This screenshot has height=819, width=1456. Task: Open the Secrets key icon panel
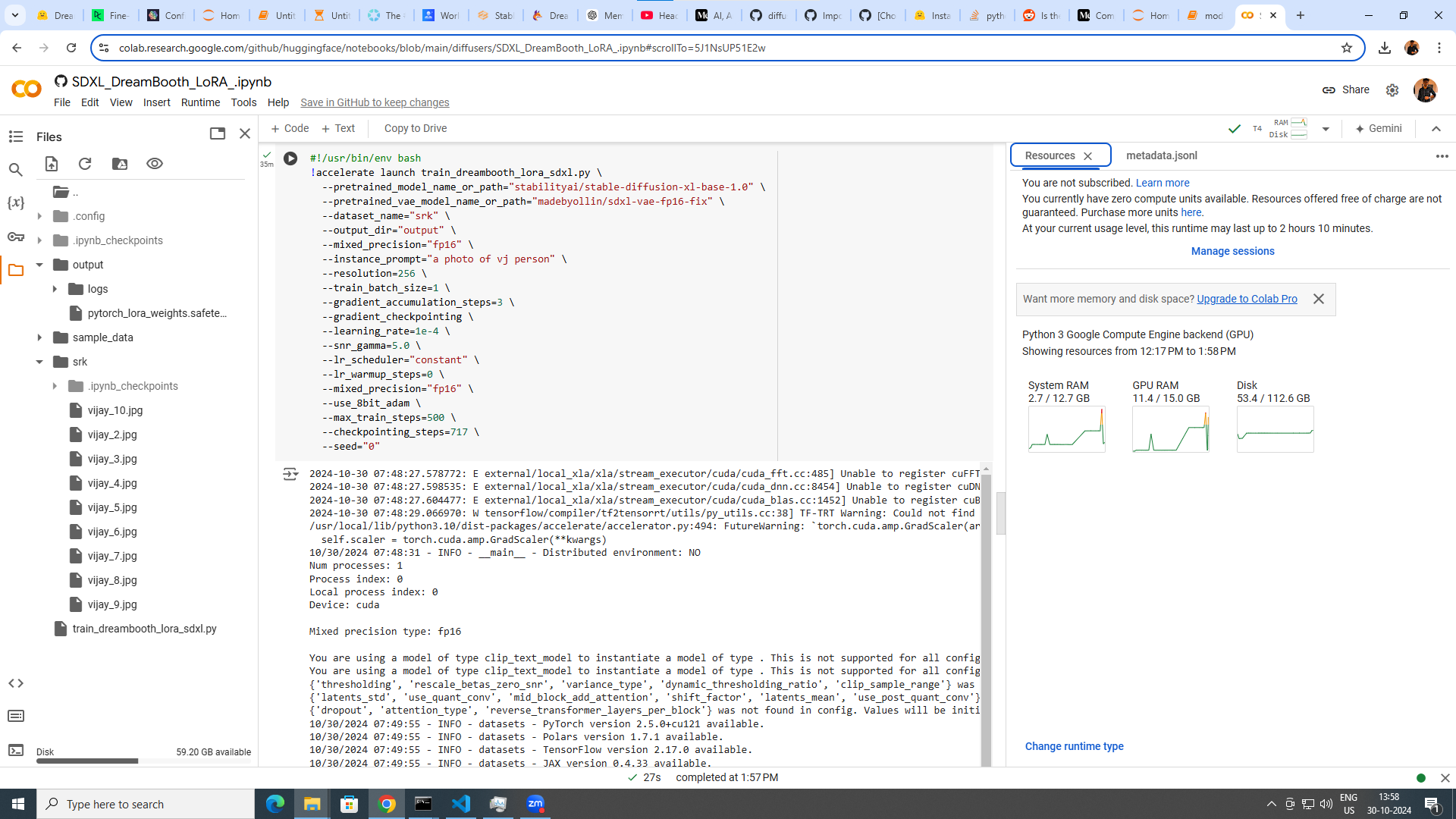16,237
